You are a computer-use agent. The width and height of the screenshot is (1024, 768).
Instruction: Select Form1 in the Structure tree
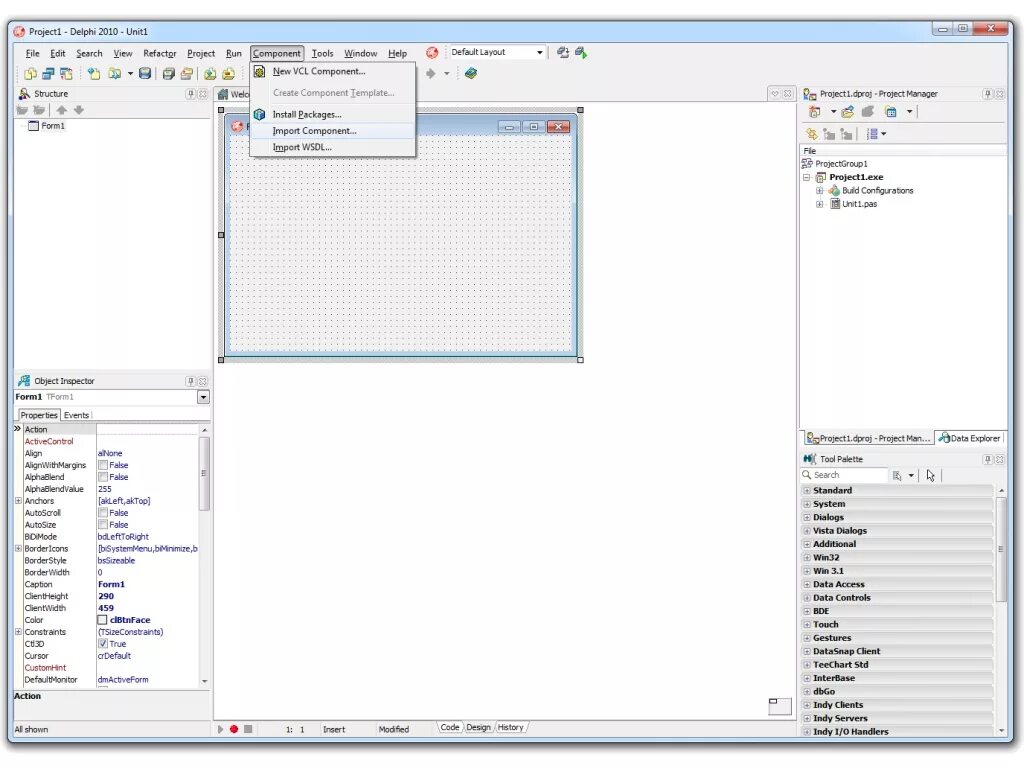click(x=52, y=126)
